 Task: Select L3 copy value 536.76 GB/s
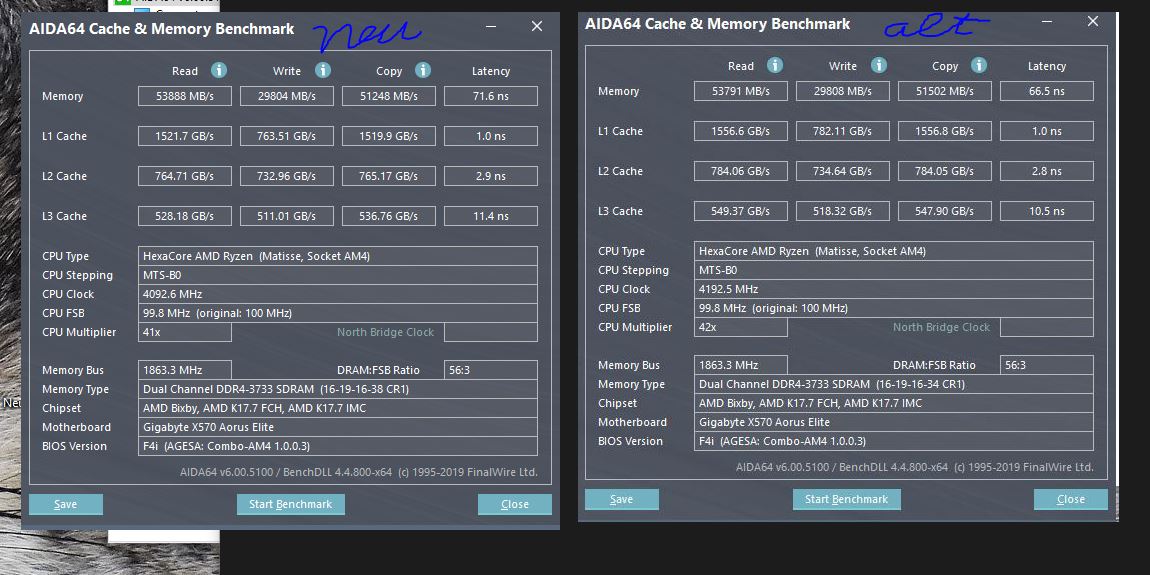[389, 216]
